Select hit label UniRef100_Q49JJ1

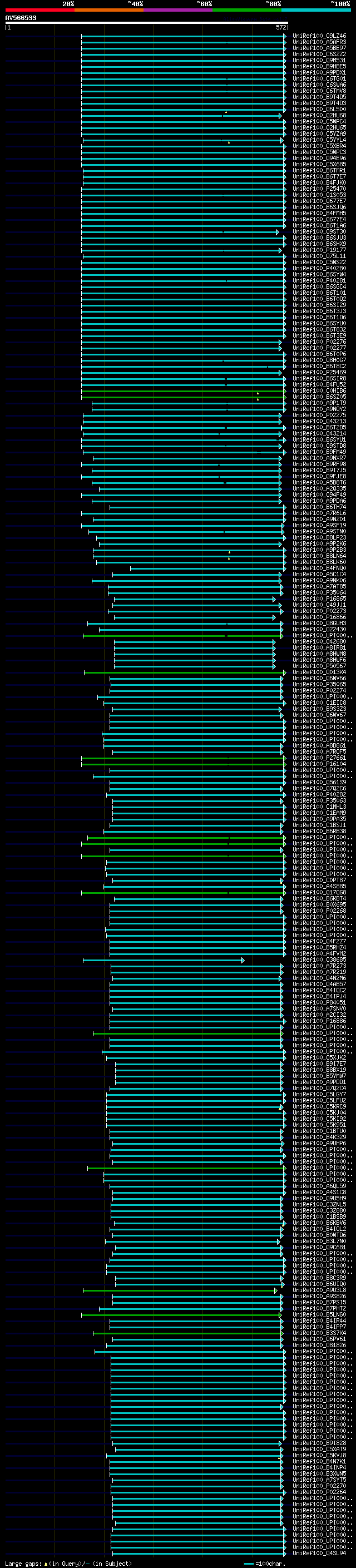(319, 605)
